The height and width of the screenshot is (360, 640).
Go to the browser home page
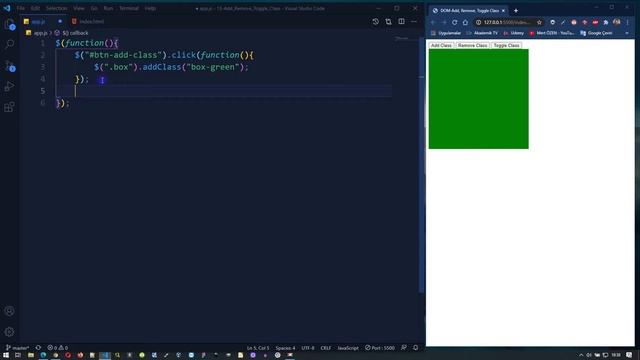[465, 22]
